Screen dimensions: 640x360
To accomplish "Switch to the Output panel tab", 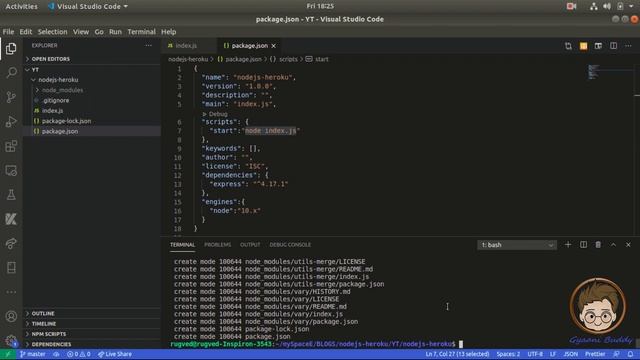I will (x=250, y=244).
